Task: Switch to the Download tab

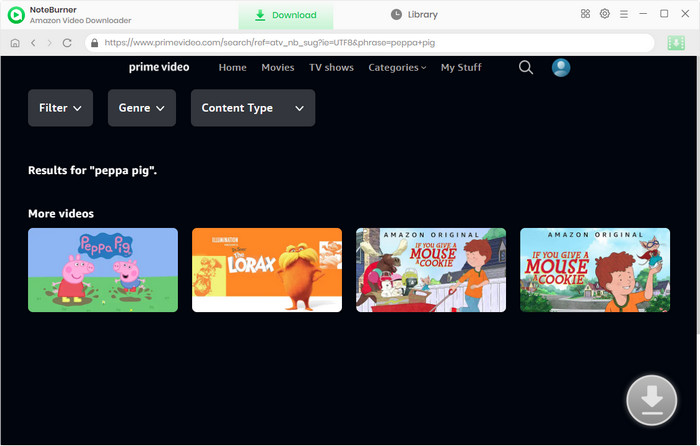Action: pyautogui.click(x=286, y=15)
